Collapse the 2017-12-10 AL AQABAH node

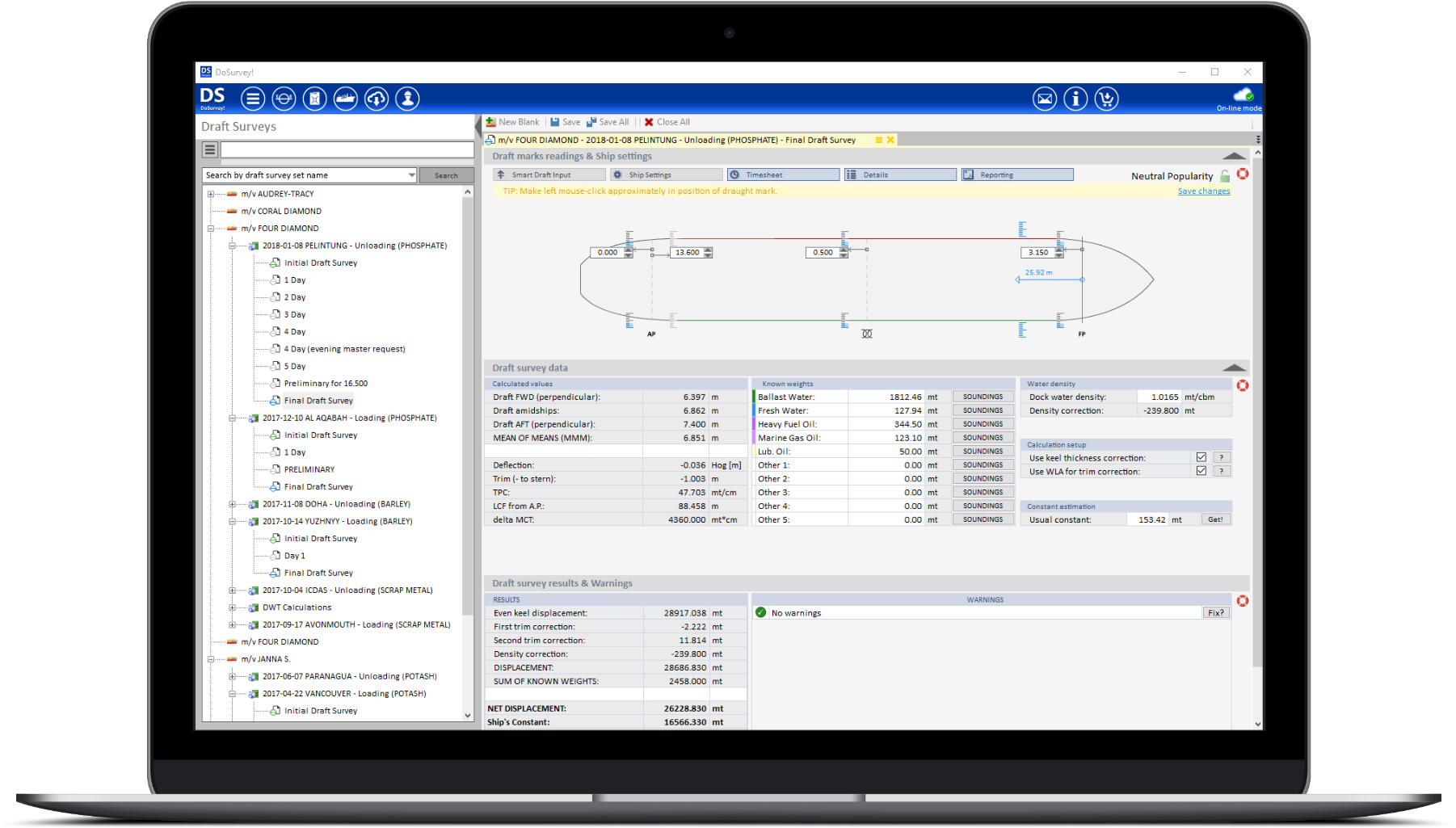point(232,418)
